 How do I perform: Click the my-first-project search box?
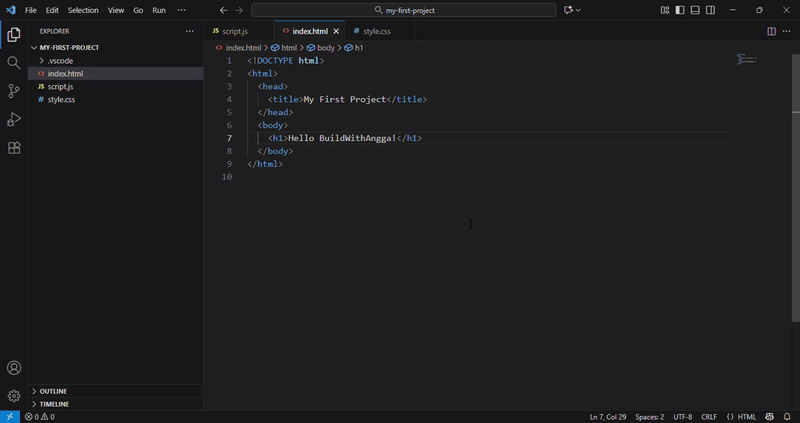404,10
